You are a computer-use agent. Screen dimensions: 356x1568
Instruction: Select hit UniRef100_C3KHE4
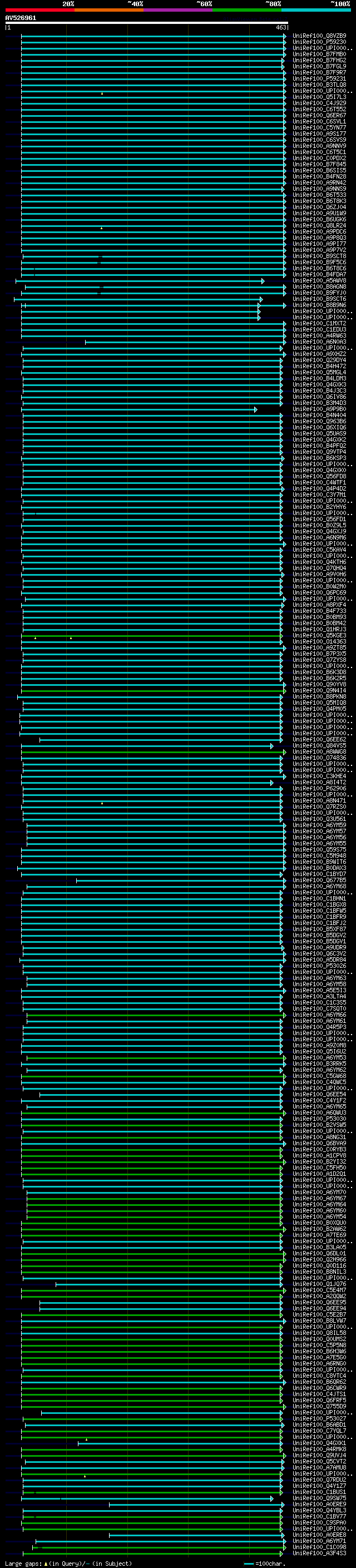pyautogui.click(x=319, y=776)
